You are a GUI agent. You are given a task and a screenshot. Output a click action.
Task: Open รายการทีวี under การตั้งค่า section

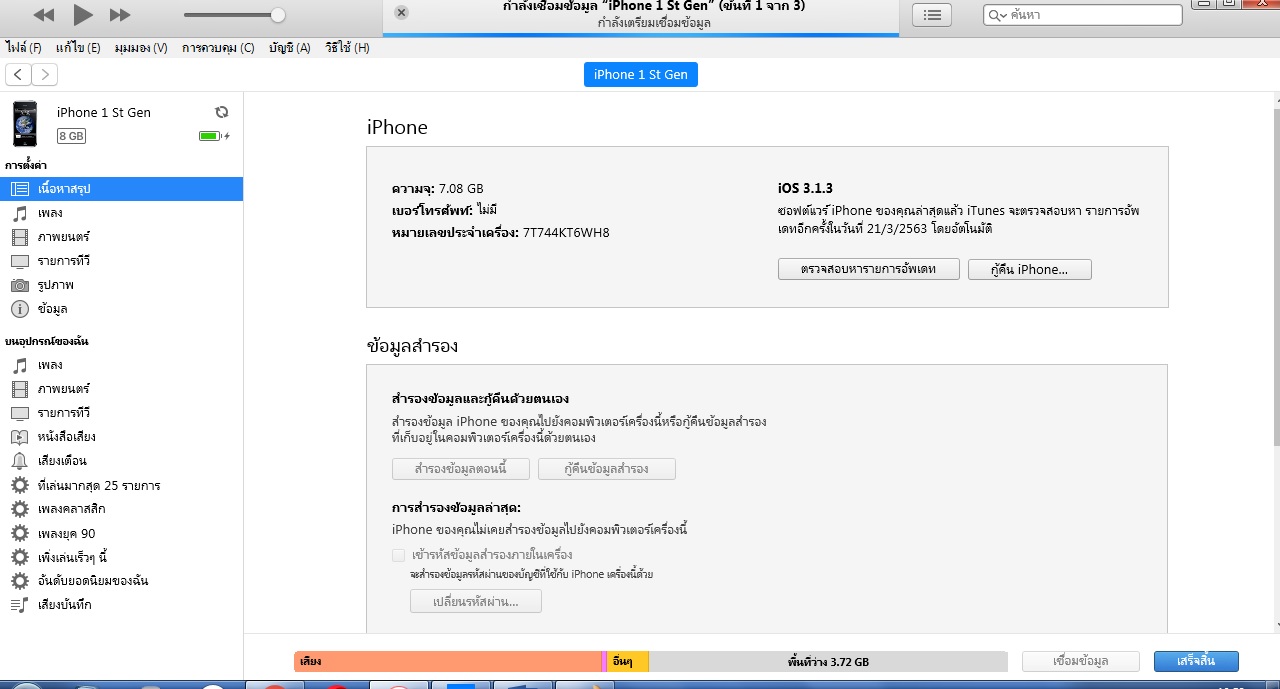coord(121,261)
